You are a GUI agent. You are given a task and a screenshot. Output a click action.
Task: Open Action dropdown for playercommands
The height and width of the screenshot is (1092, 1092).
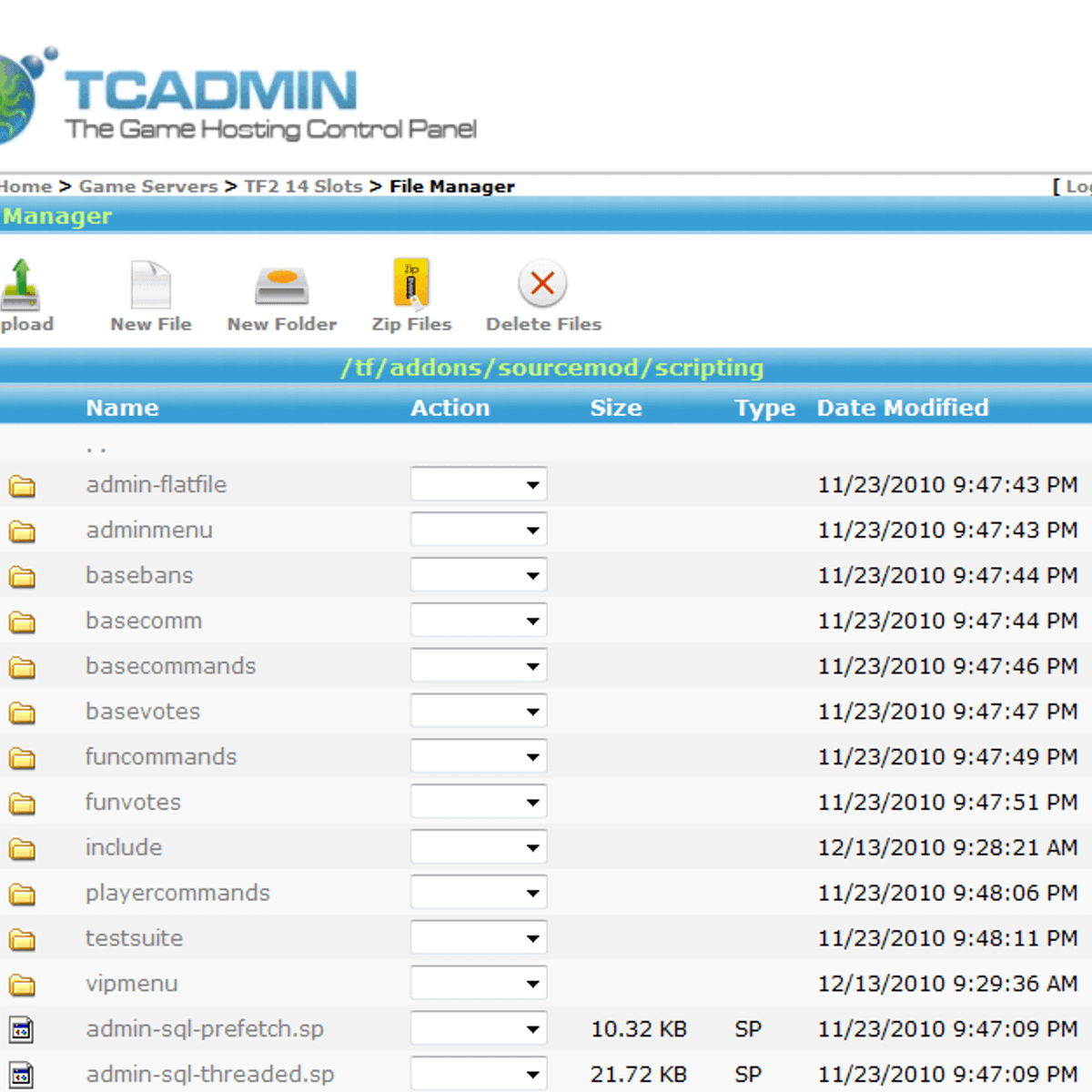[479, 893]
